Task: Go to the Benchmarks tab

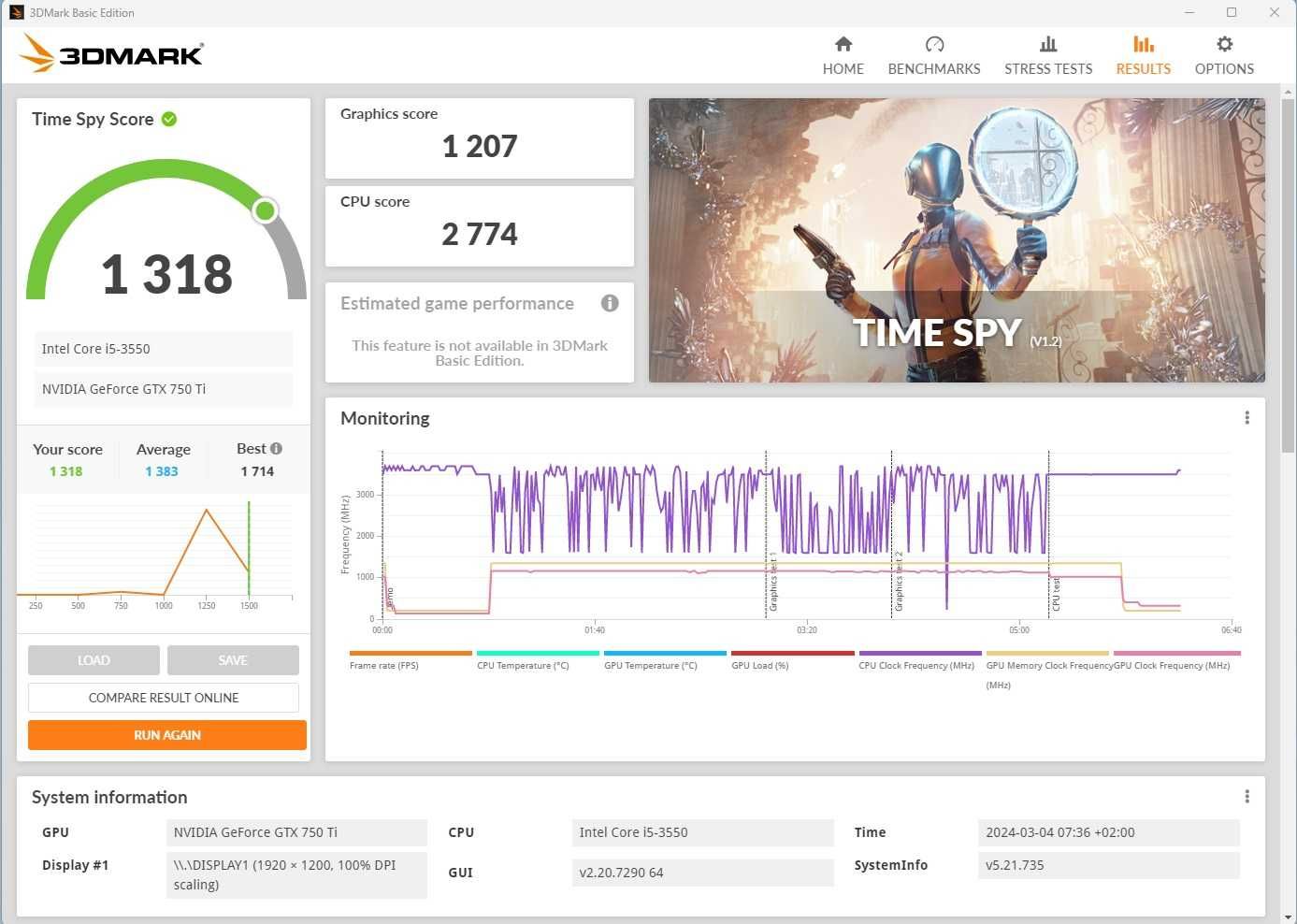Action: click(934, 55)
